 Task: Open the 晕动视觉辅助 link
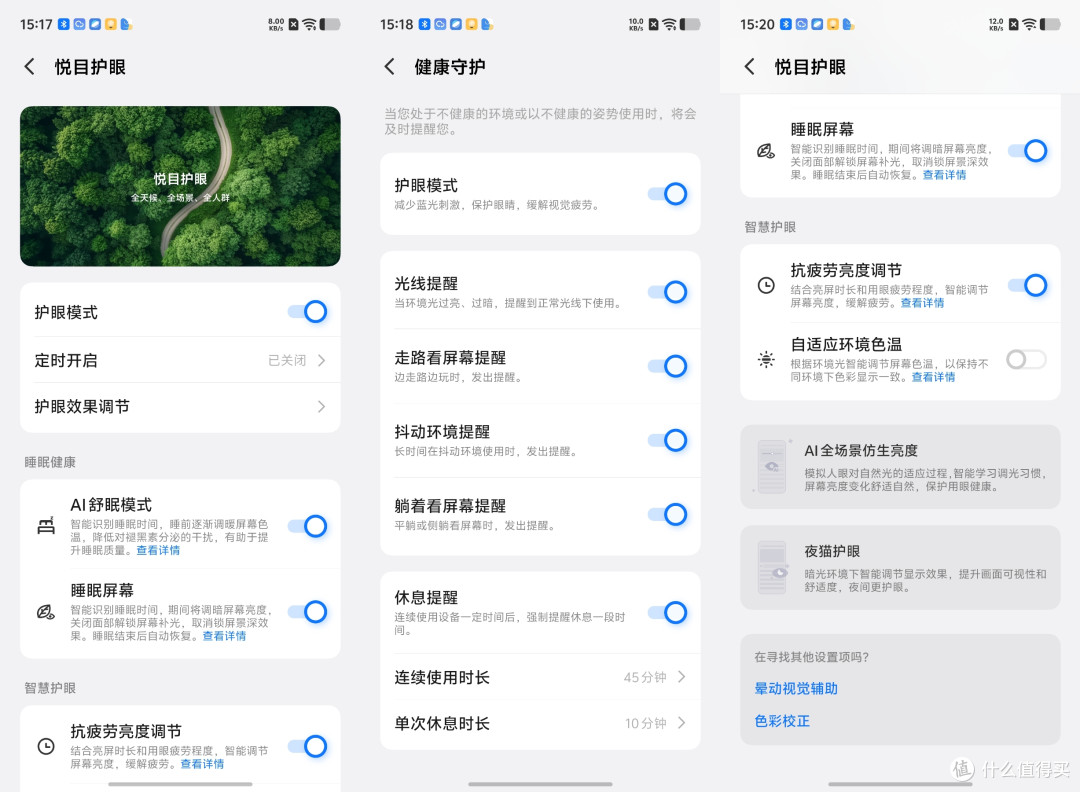tap(796, 689)
